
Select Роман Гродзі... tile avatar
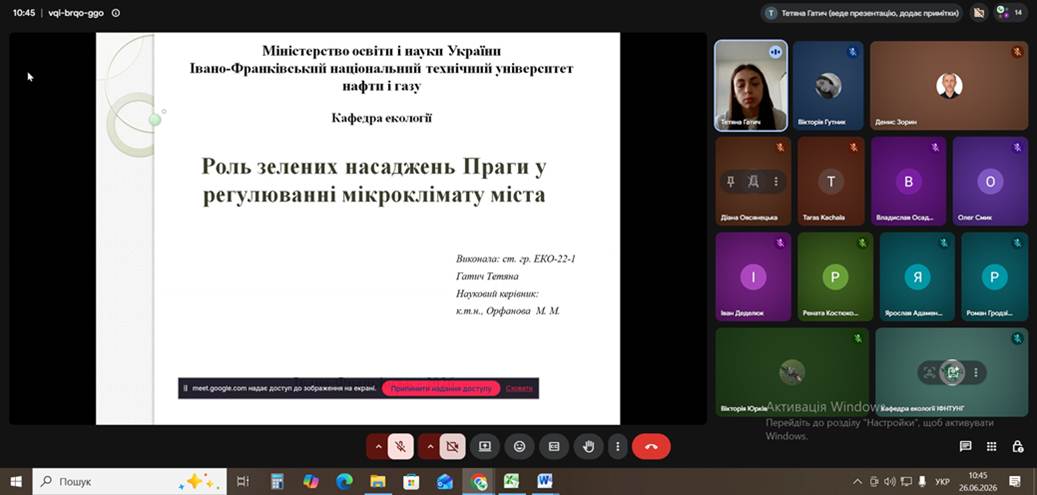pyautogui.click(x=995, y=277)
